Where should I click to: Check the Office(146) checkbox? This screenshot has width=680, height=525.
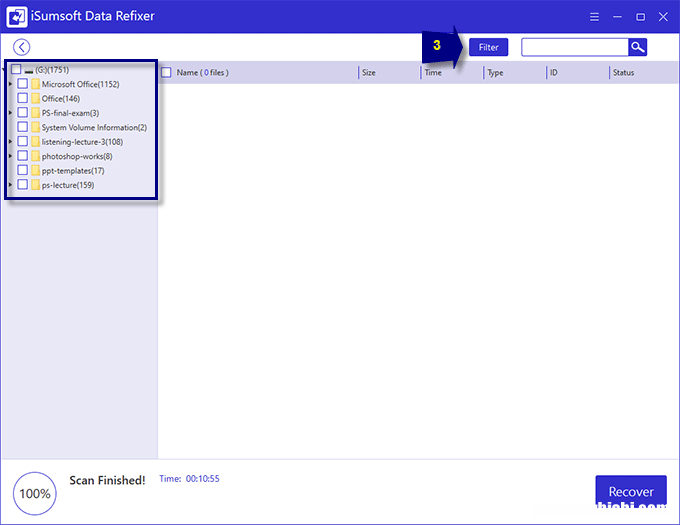[23, 98]
